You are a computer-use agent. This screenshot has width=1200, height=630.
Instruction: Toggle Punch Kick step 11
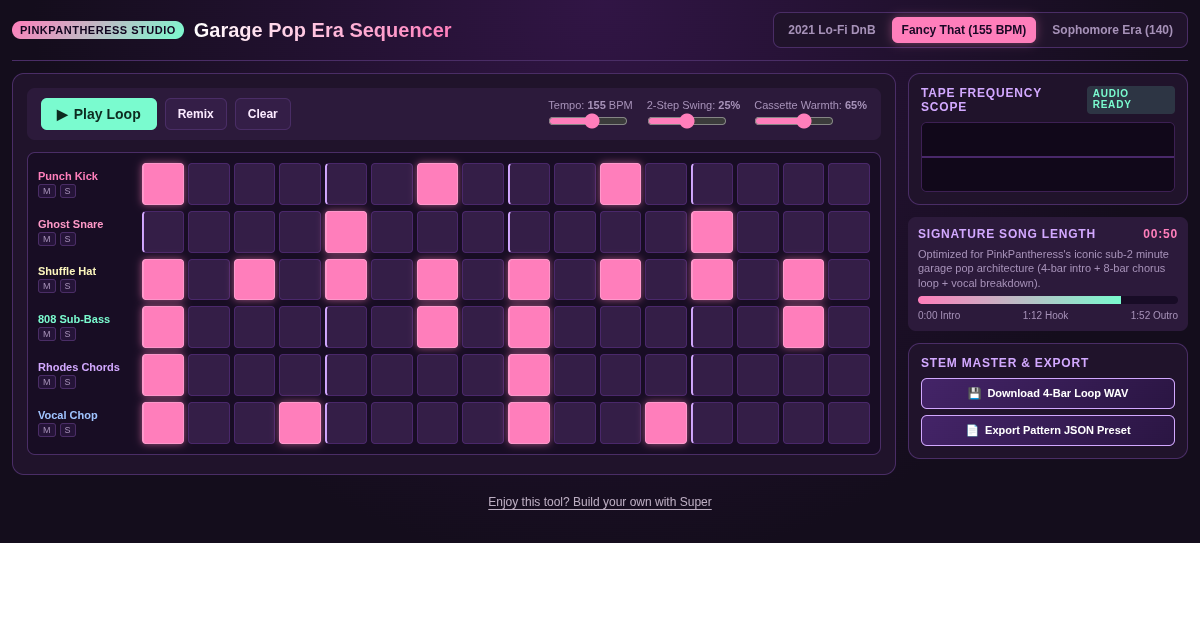pos(621,184)
